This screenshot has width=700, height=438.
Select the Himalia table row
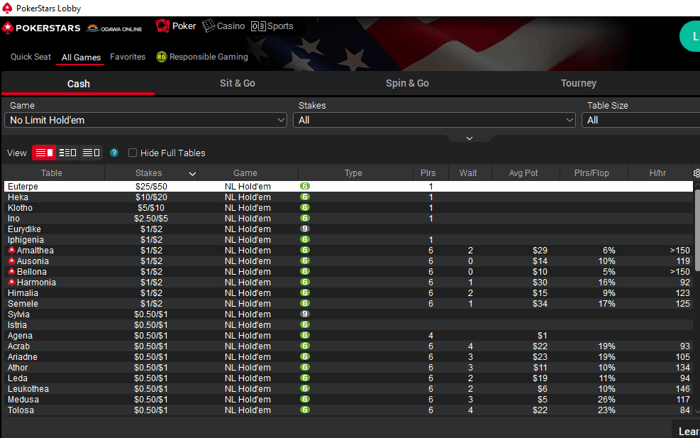click(x=348, y=293)
